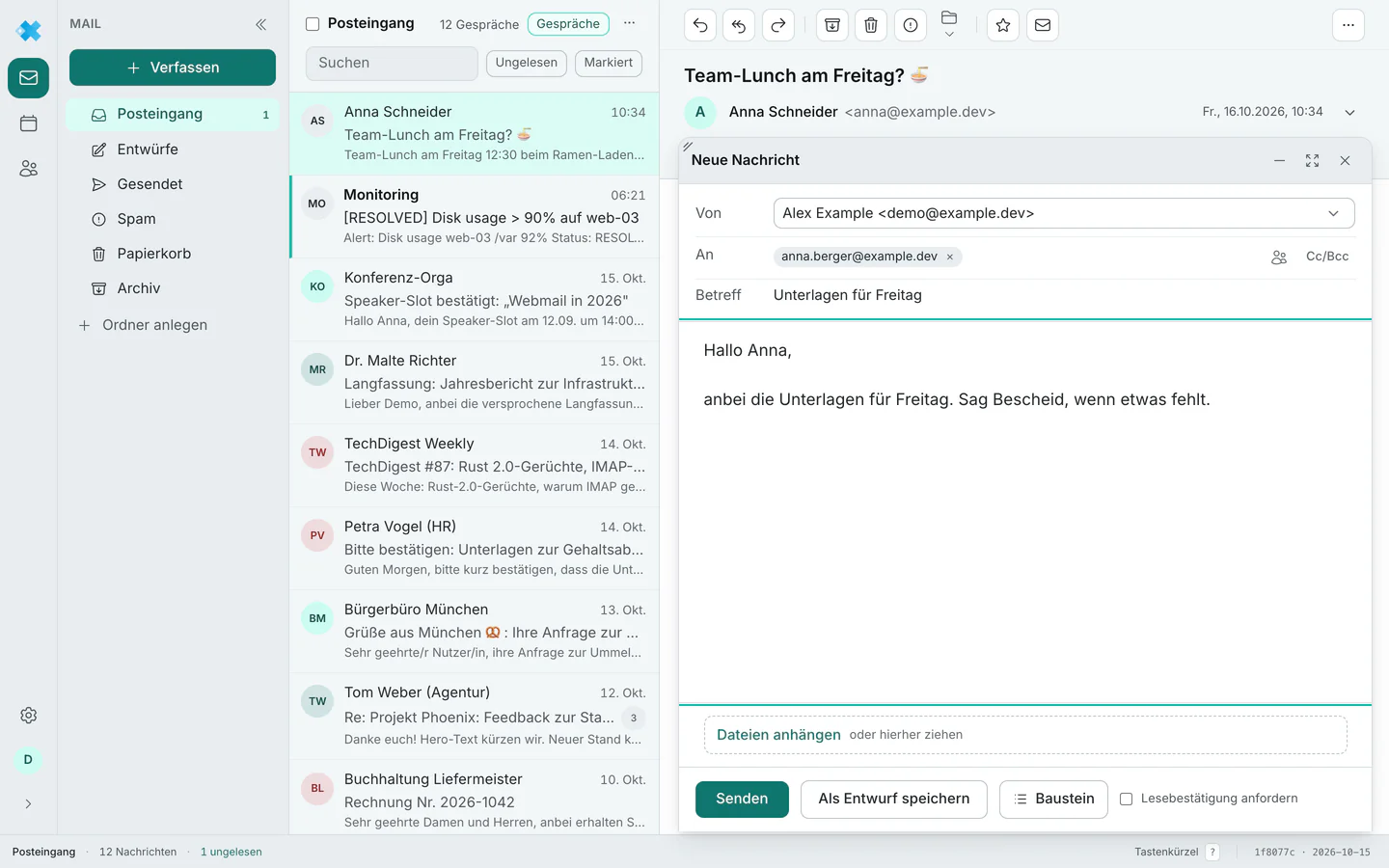Click the Suchen search field

(392, 64)
